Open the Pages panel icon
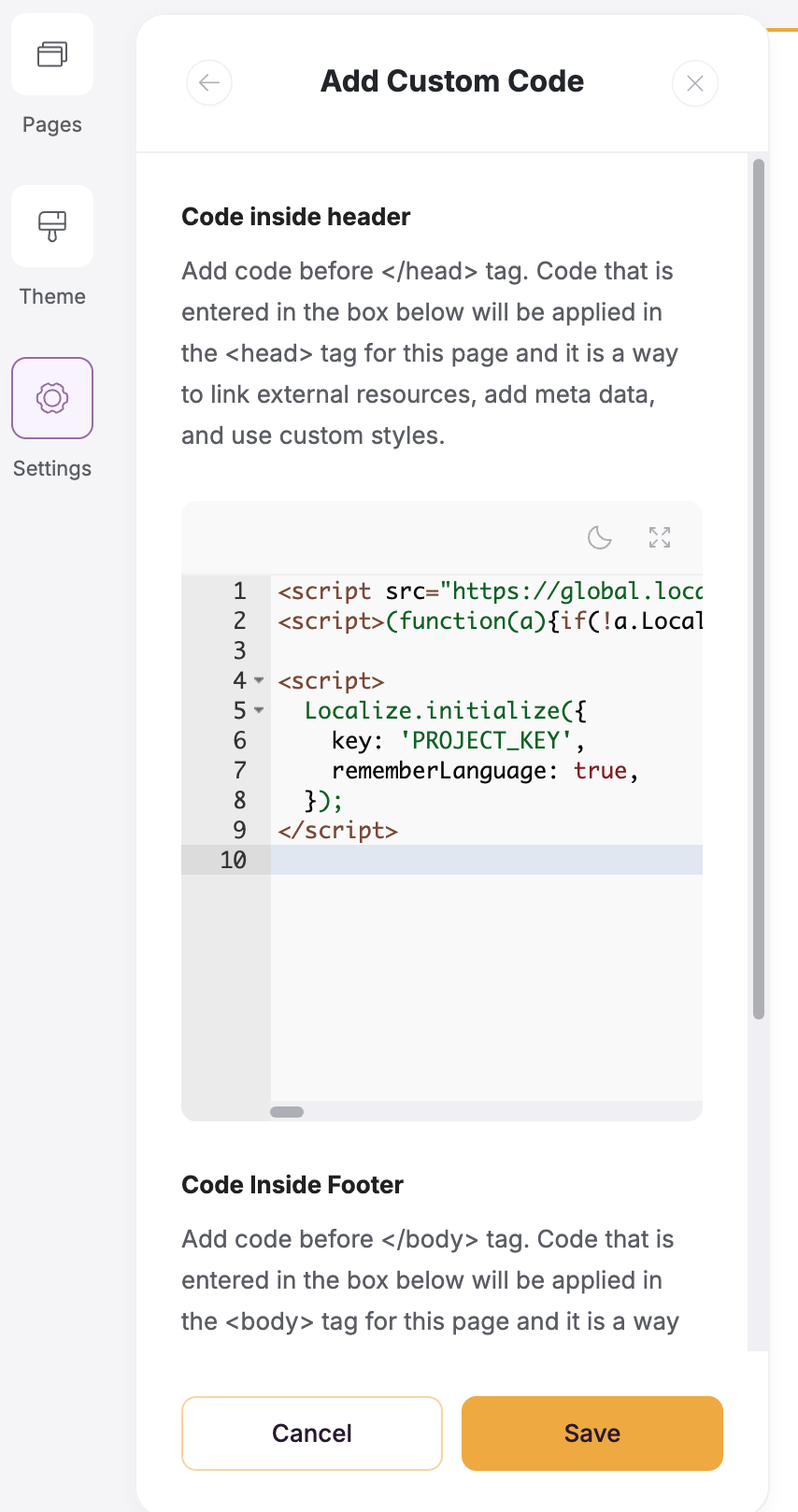 pos(52,54)
